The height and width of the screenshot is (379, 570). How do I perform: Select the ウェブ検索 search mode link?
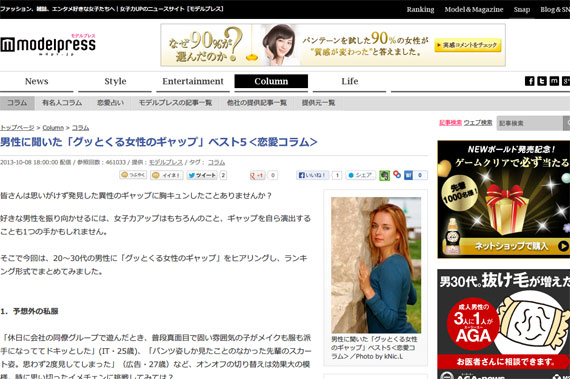(478, 123)
